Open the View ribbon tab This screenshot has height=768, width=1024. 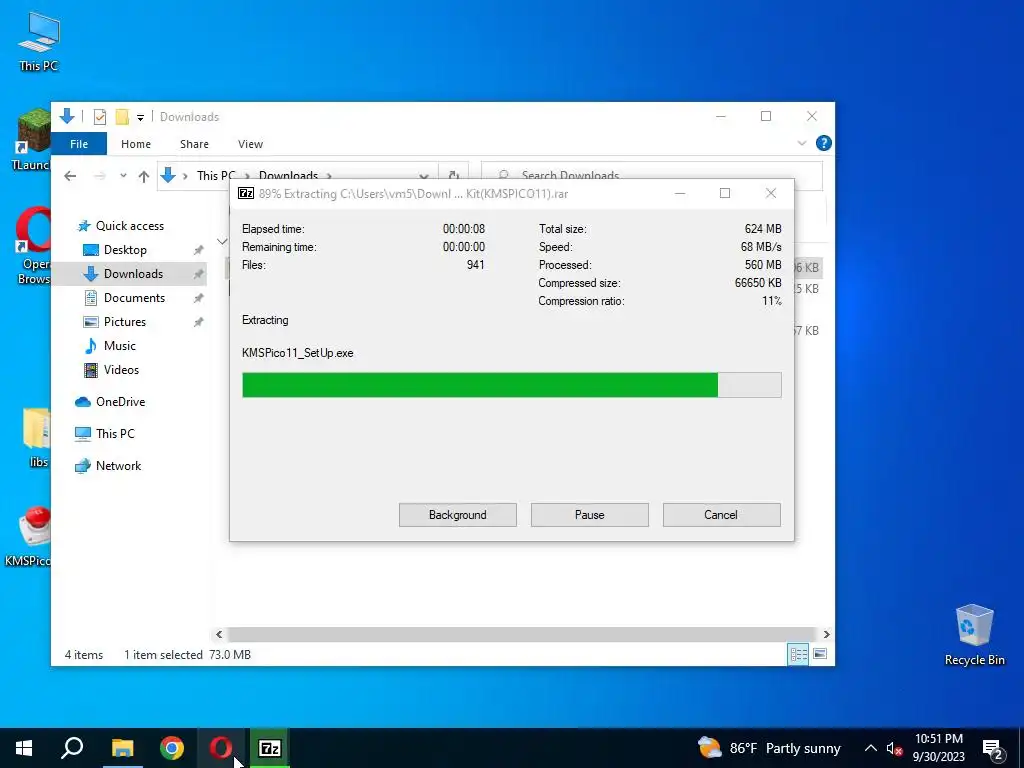pyautogui.click(x=250, y=144)
